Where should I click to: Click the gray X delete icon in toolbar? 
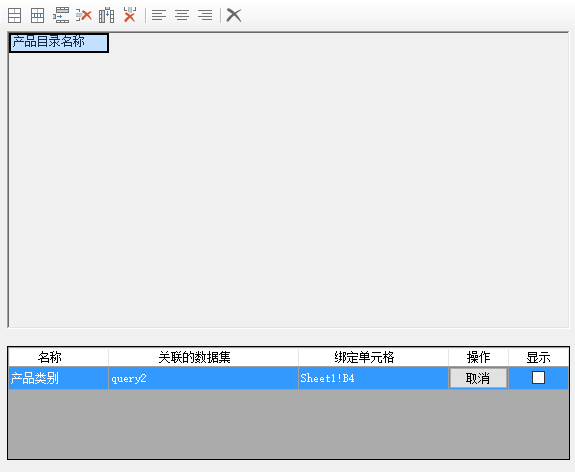point(234,15)
